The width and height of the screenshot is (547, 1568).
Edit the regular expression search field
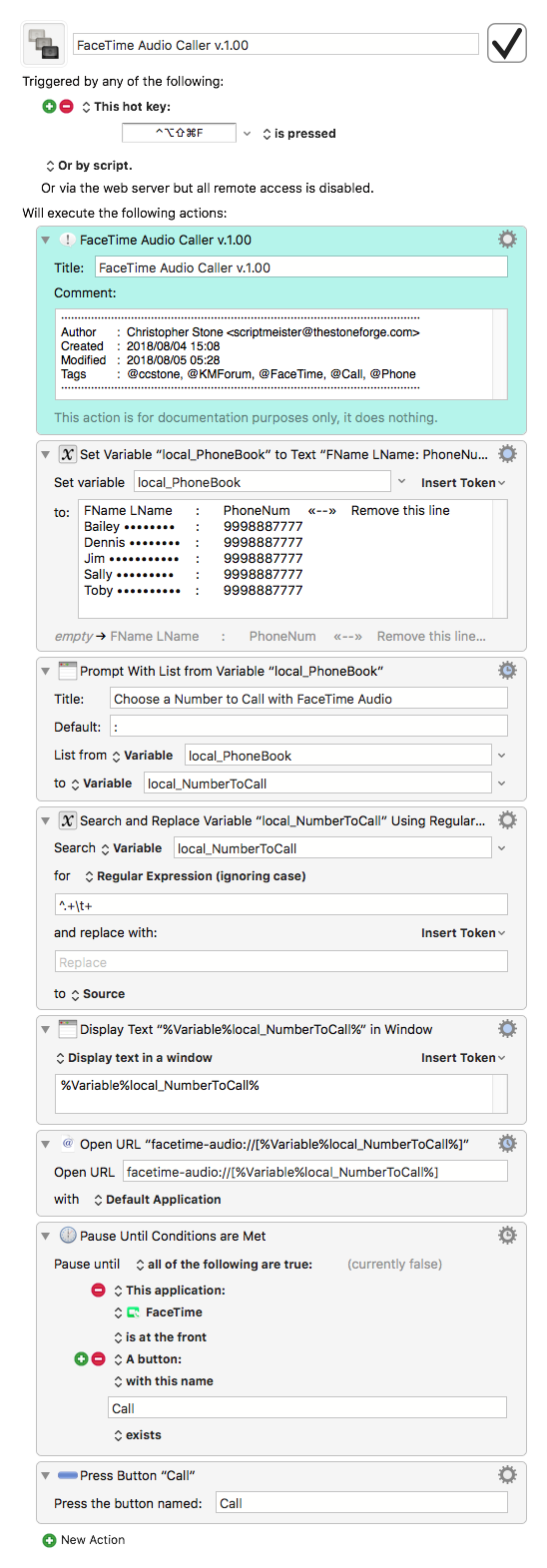280,905
